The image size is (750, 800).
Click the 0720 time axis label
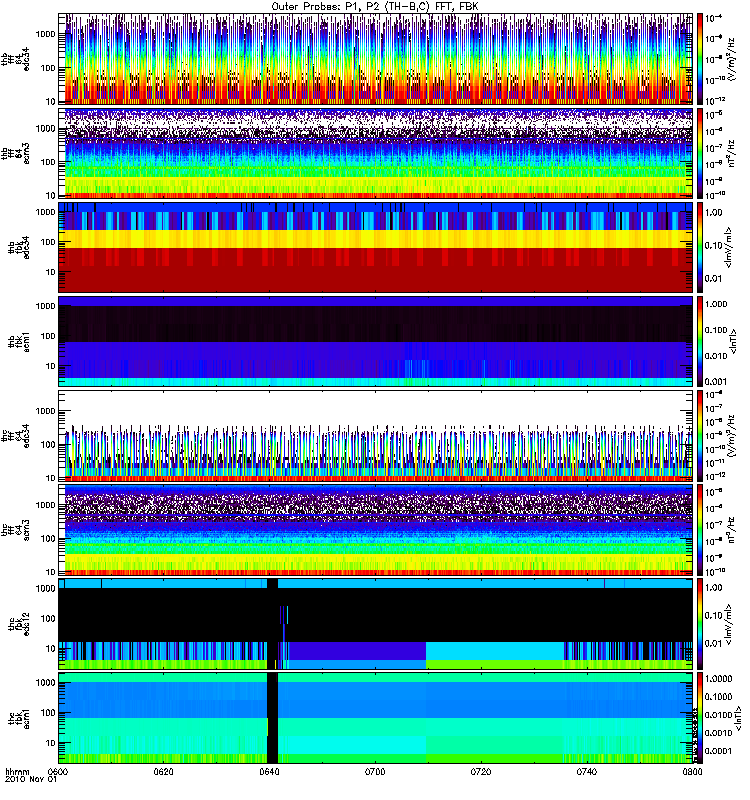pyautogui.click(x=481, y=771)
